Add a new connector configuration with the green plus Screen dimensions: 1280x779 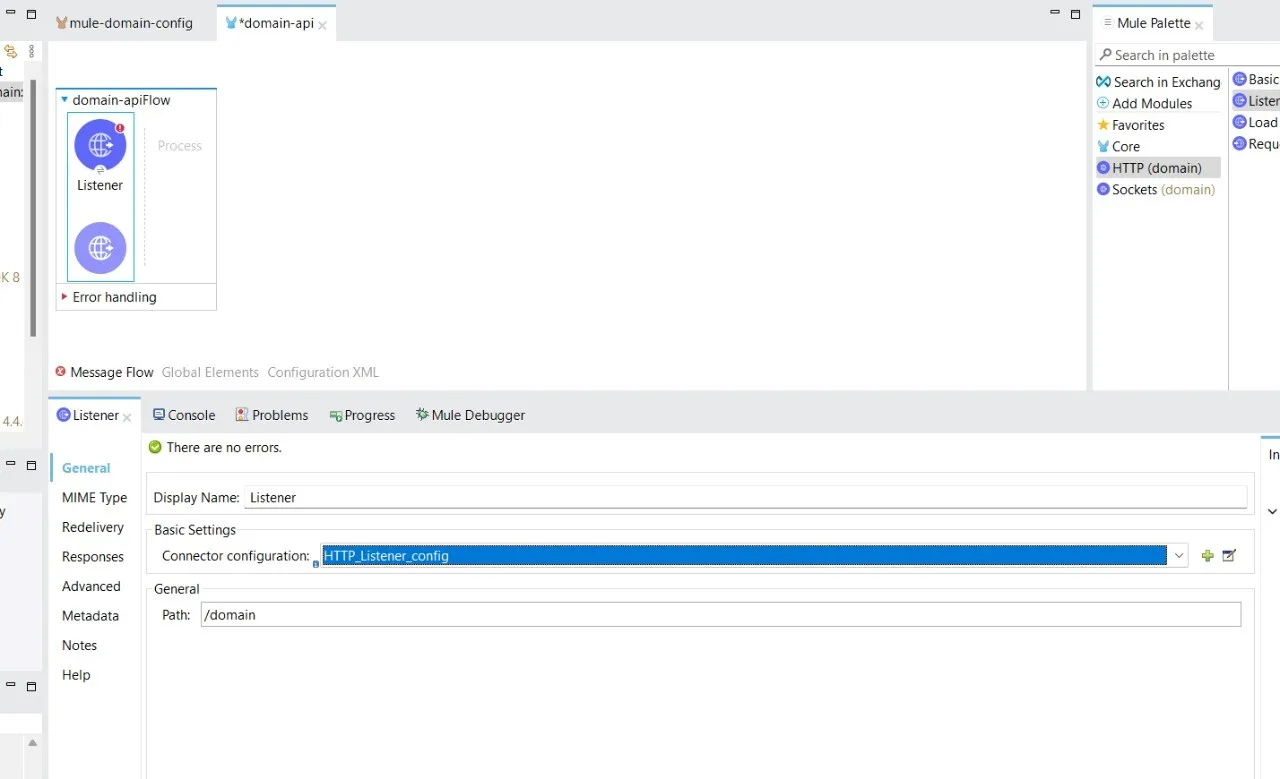click(x=1207, y=556)
